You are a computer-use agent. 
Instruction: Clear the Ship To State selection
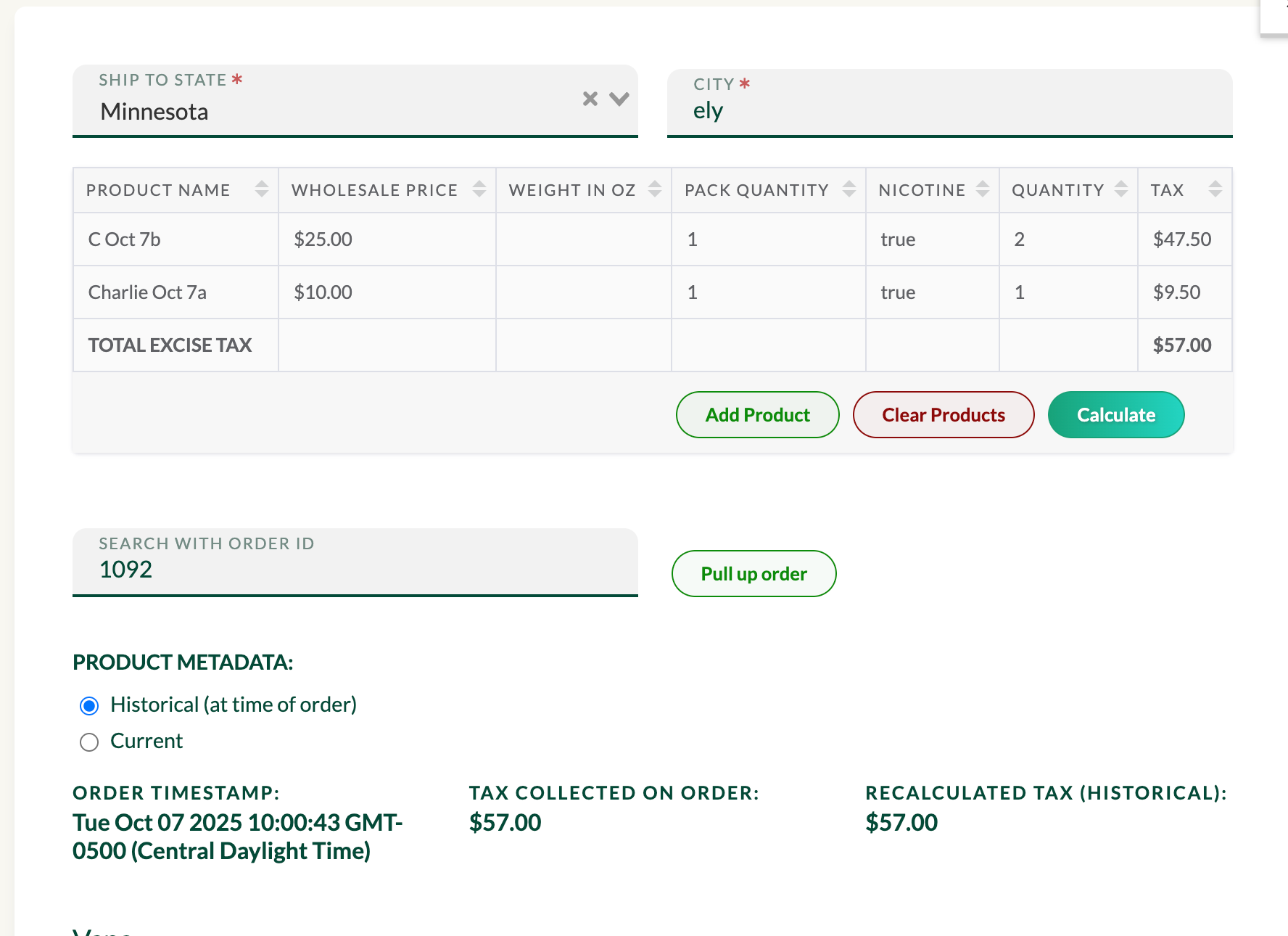click(x=590, y=99)
